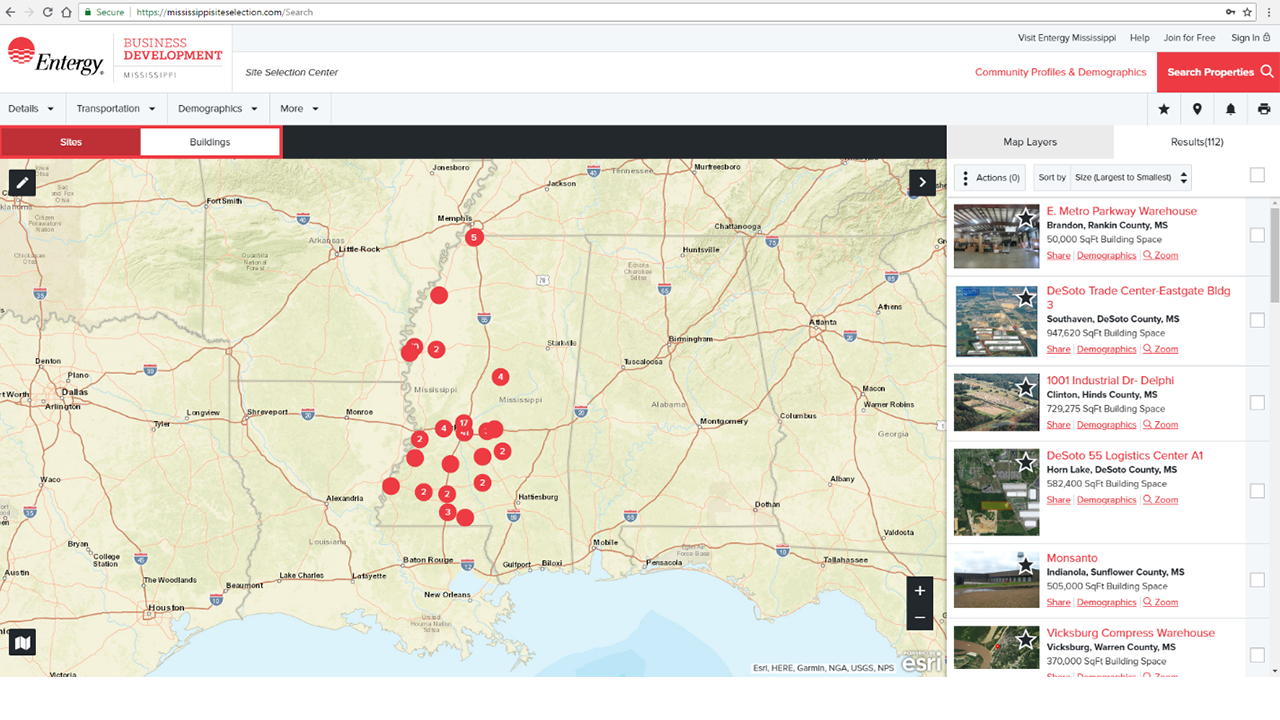1280x720 pixels.
Task: Check the DeSoto 55 Logistics Center checkbox
Action: (1257, 491)
